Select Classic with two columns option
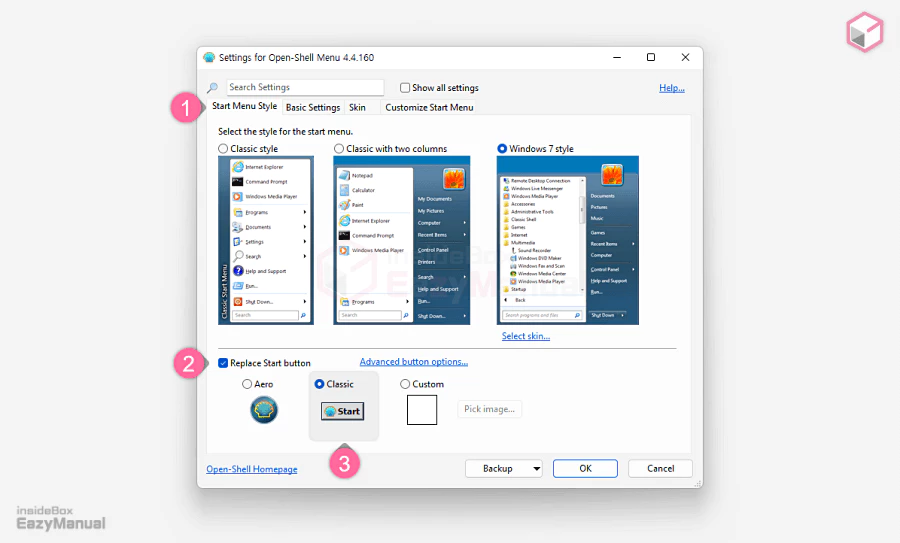Image resolution: width=900 pixels, height=543 pixels. tap(339, 149)
